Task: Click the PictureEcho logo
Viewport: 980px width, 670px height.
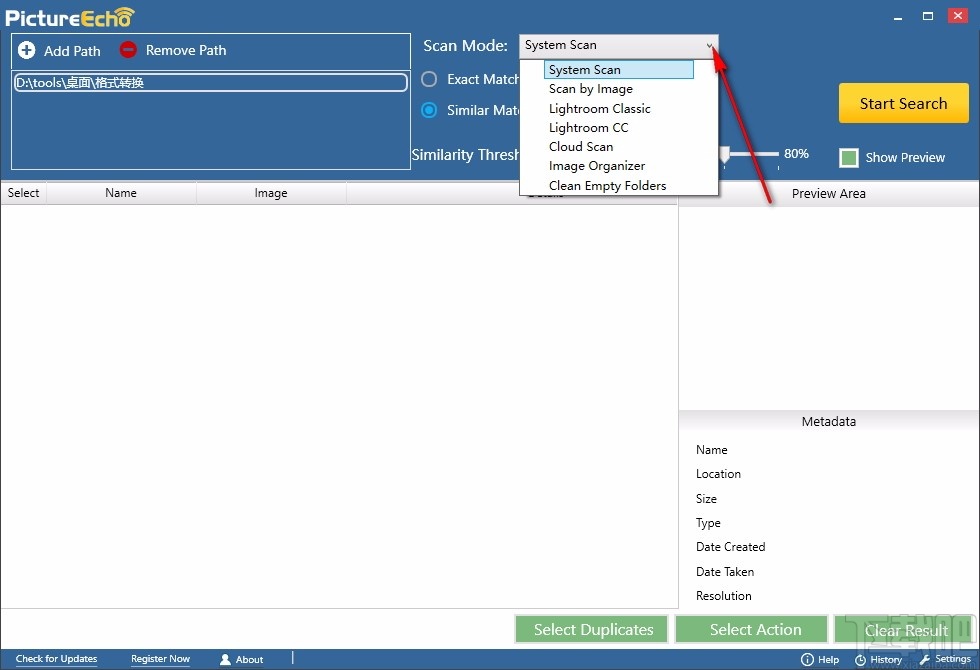Action: [69, 18]
